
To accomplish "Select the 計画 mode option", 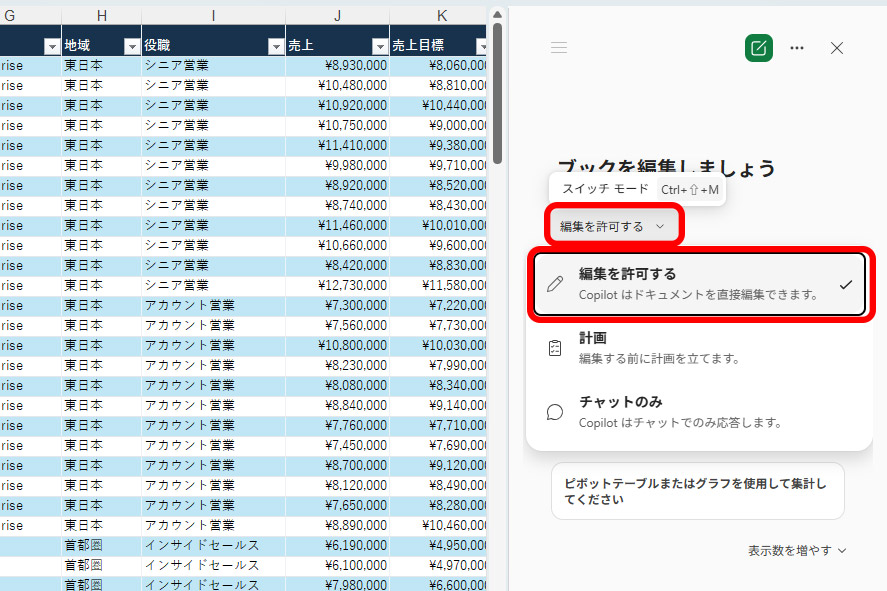I will pyautogui.click(x=700, y=348).
